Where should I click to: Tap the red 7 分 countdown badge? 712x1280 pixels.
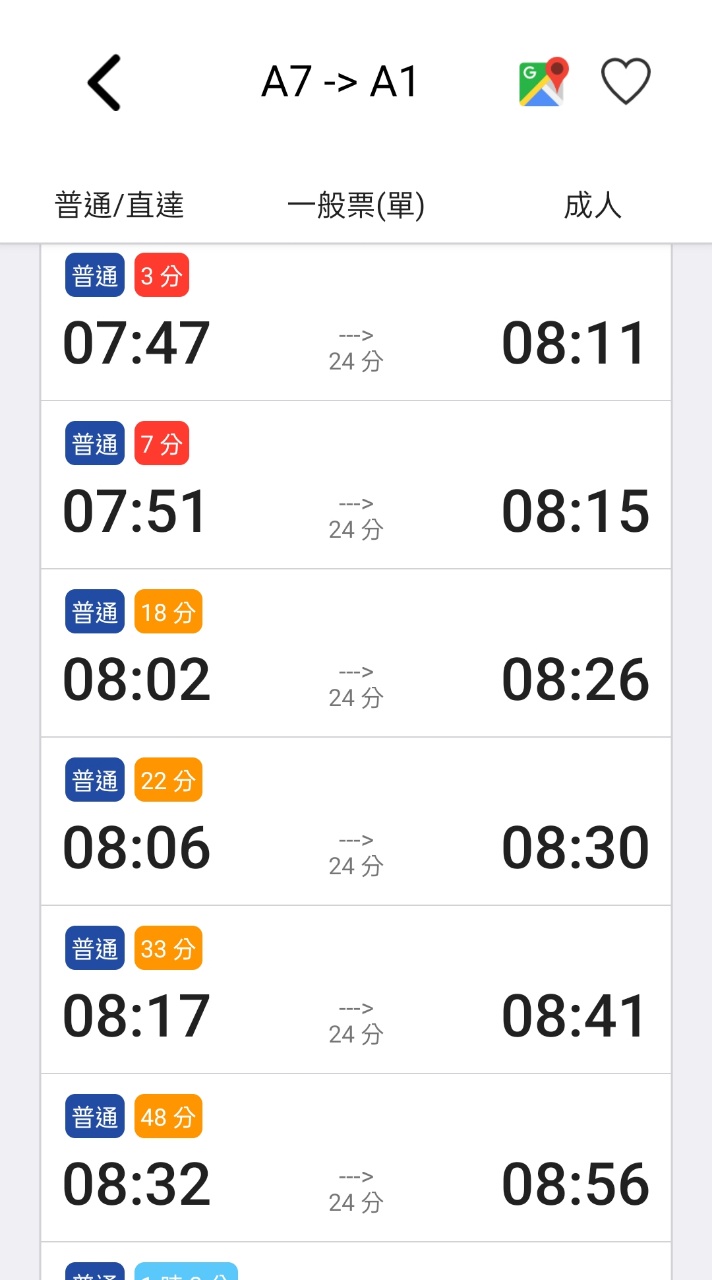click(162, 444)
